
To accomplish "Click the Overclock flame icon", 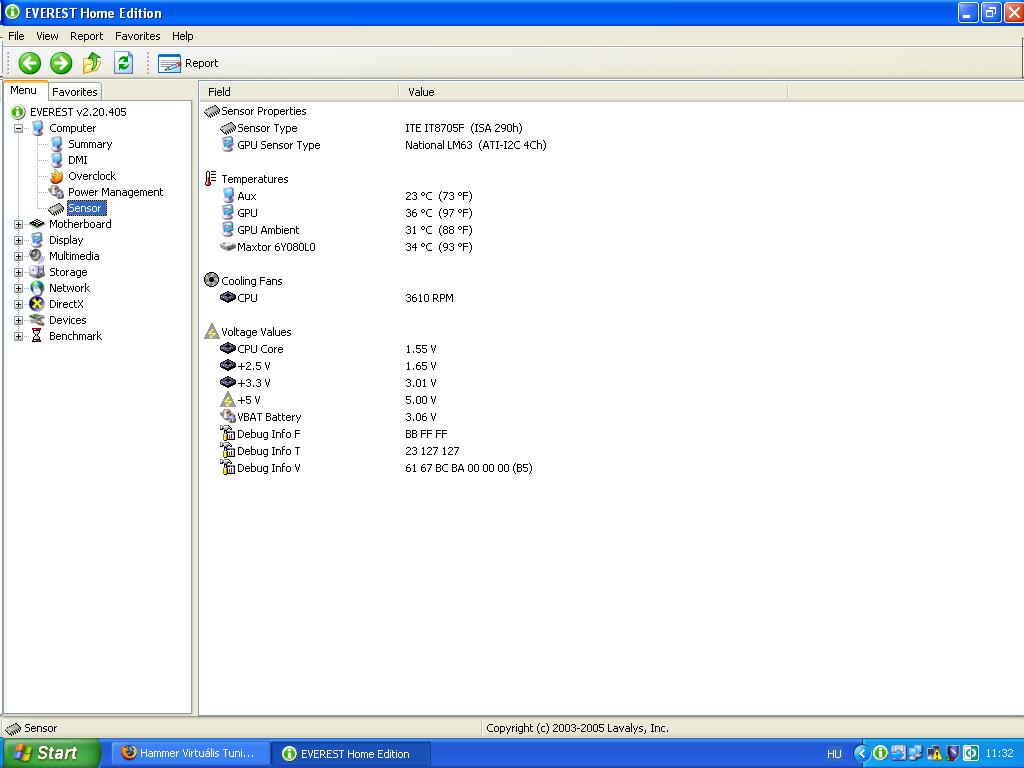I will (57, 176).
